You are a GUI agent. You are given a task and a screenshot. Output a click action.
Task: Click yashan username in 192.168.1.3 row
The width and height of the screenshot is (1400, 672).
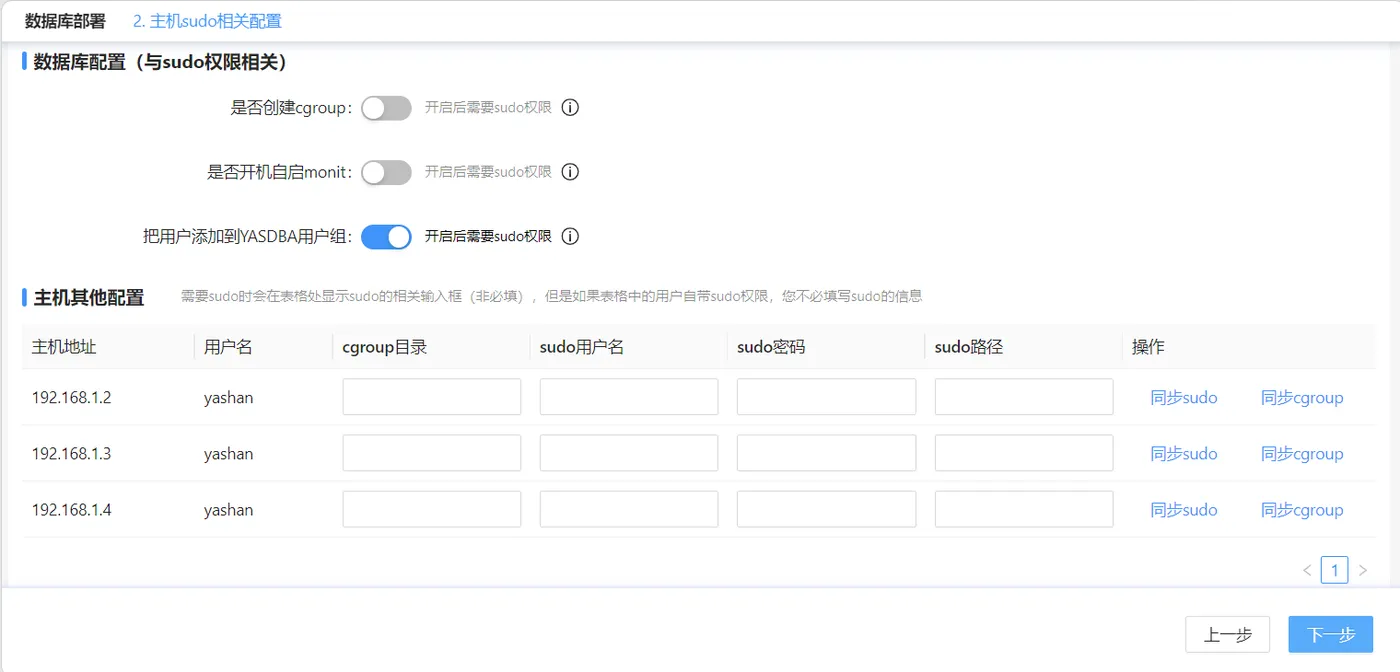(x=228, y=454)
